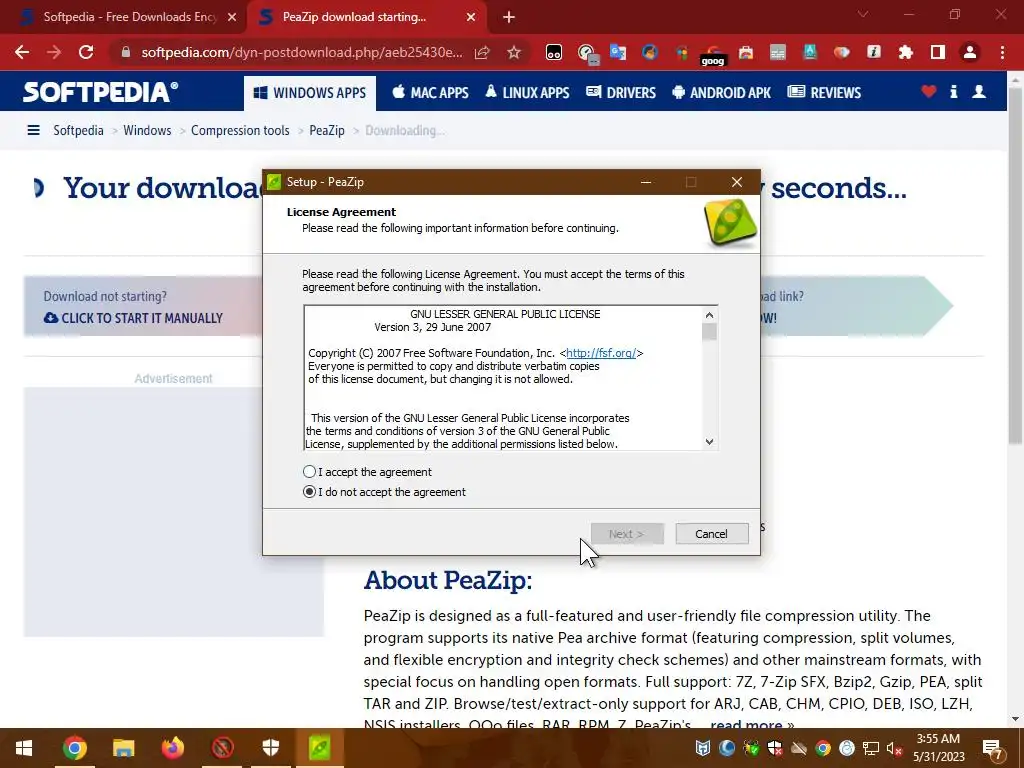Go forward in browser history
This screenshot has height=768, width=1024.
[54, 52]
